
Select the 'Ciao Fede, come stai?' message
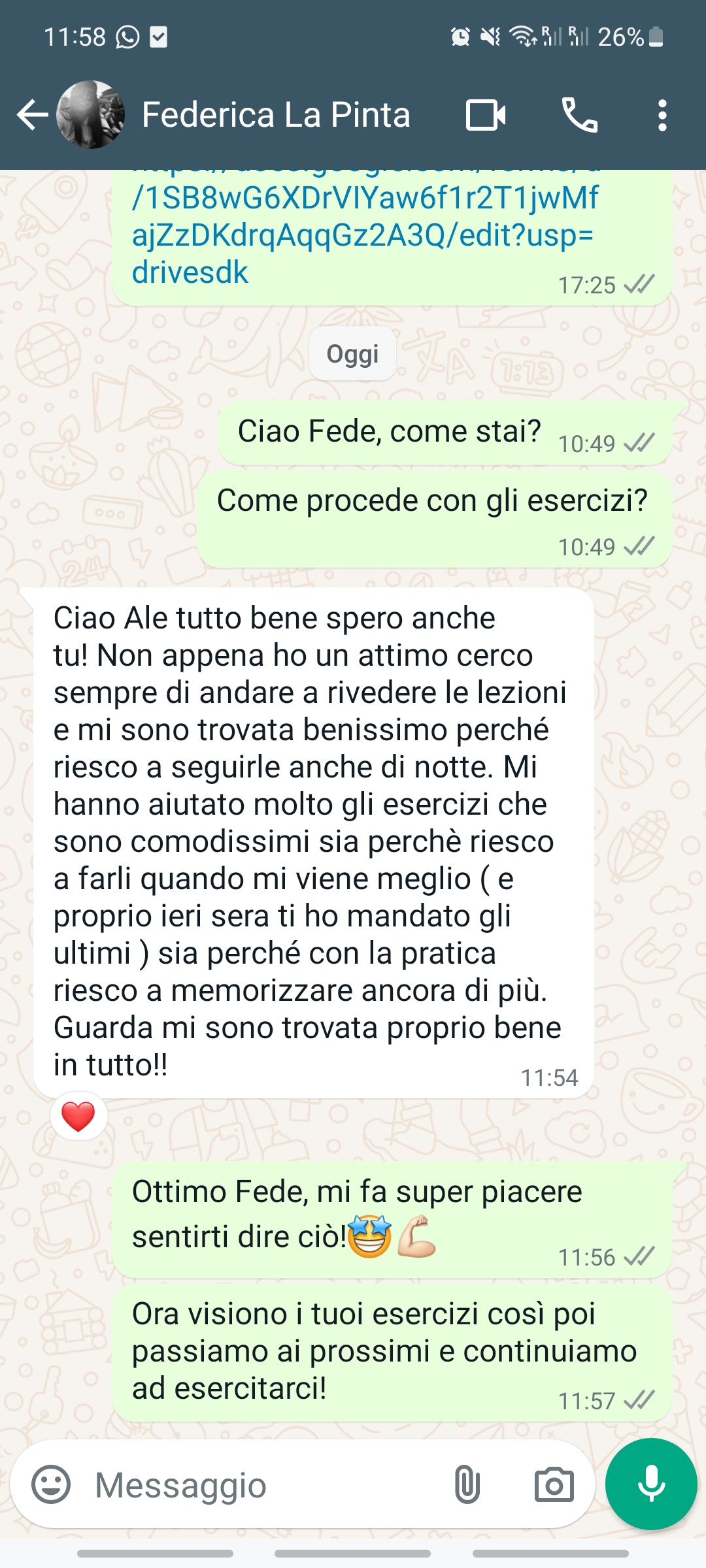[445, 433]
